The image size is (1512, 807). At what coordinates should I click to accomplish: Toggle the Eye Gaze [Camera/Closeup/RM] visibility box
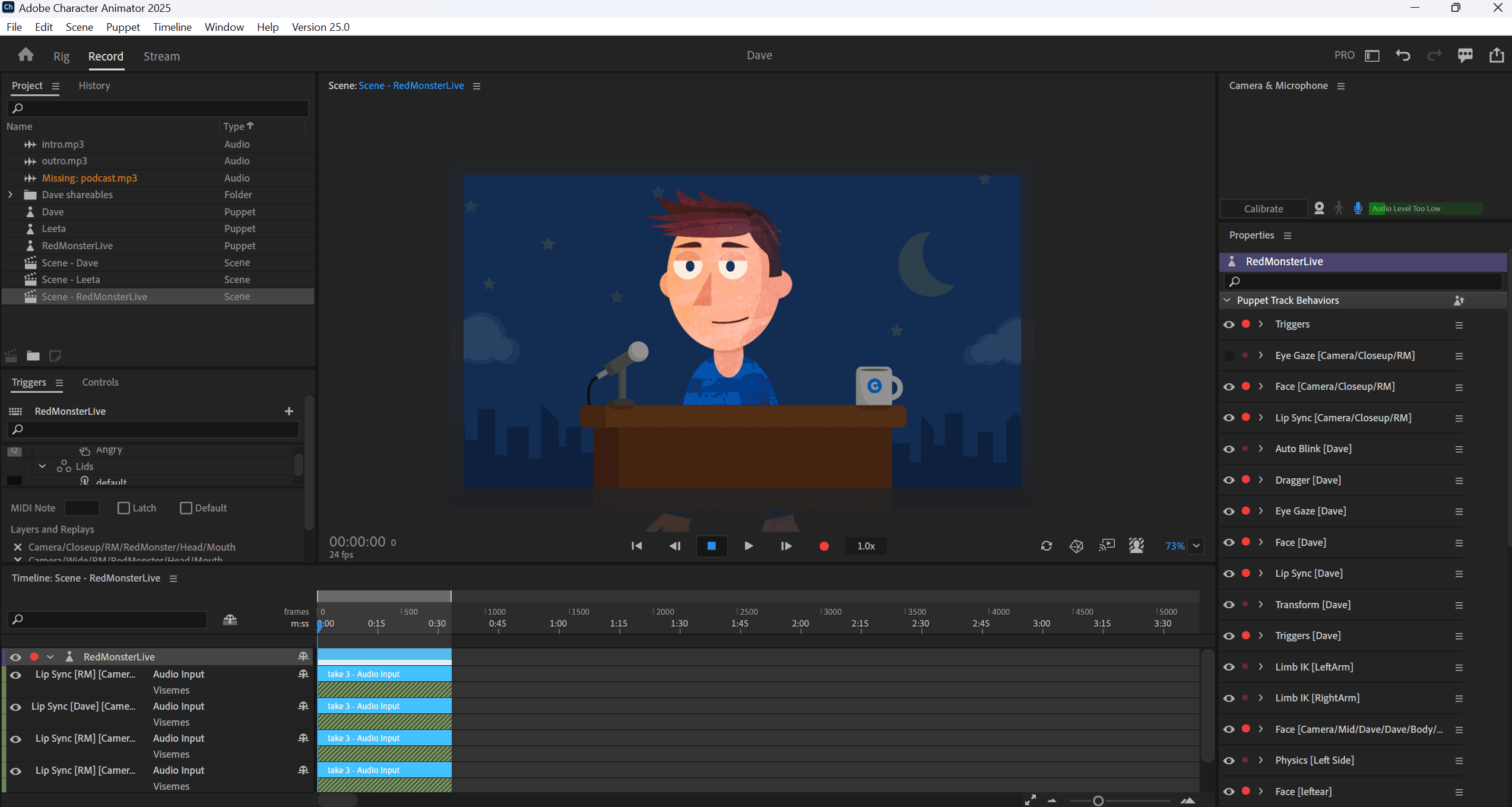click(1229, 356)
